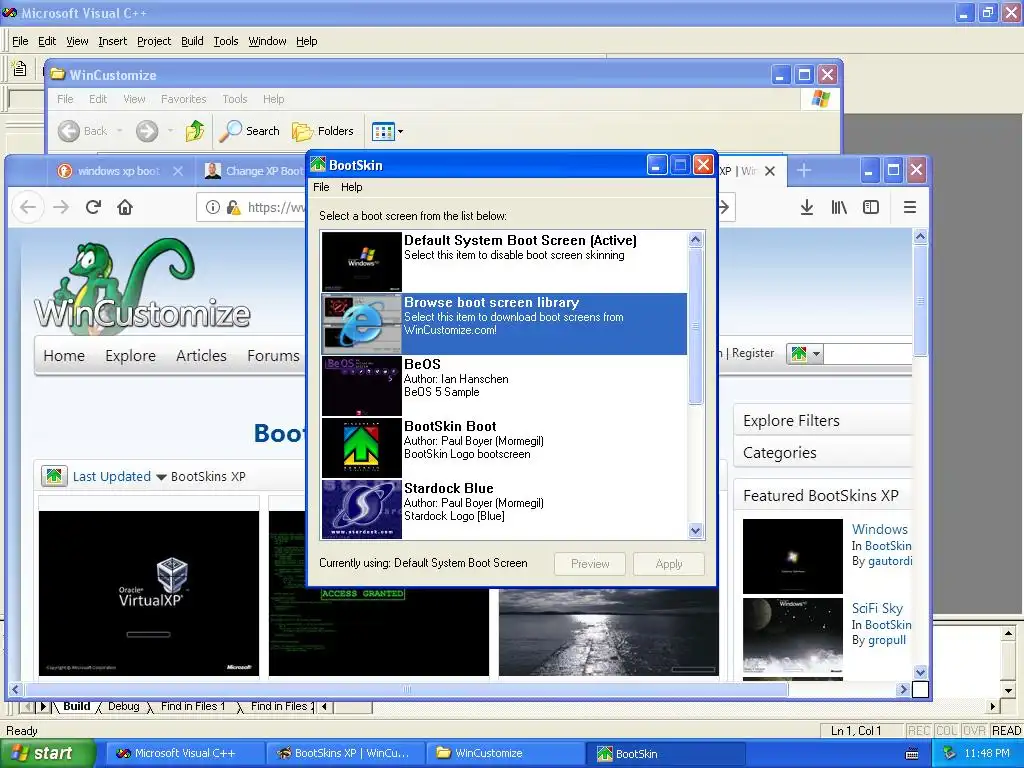This screenshot has height=768, width=1024.
Task: Click the Apply button in BootSkin
Action: pyautogui.click(x=669, y=564)
